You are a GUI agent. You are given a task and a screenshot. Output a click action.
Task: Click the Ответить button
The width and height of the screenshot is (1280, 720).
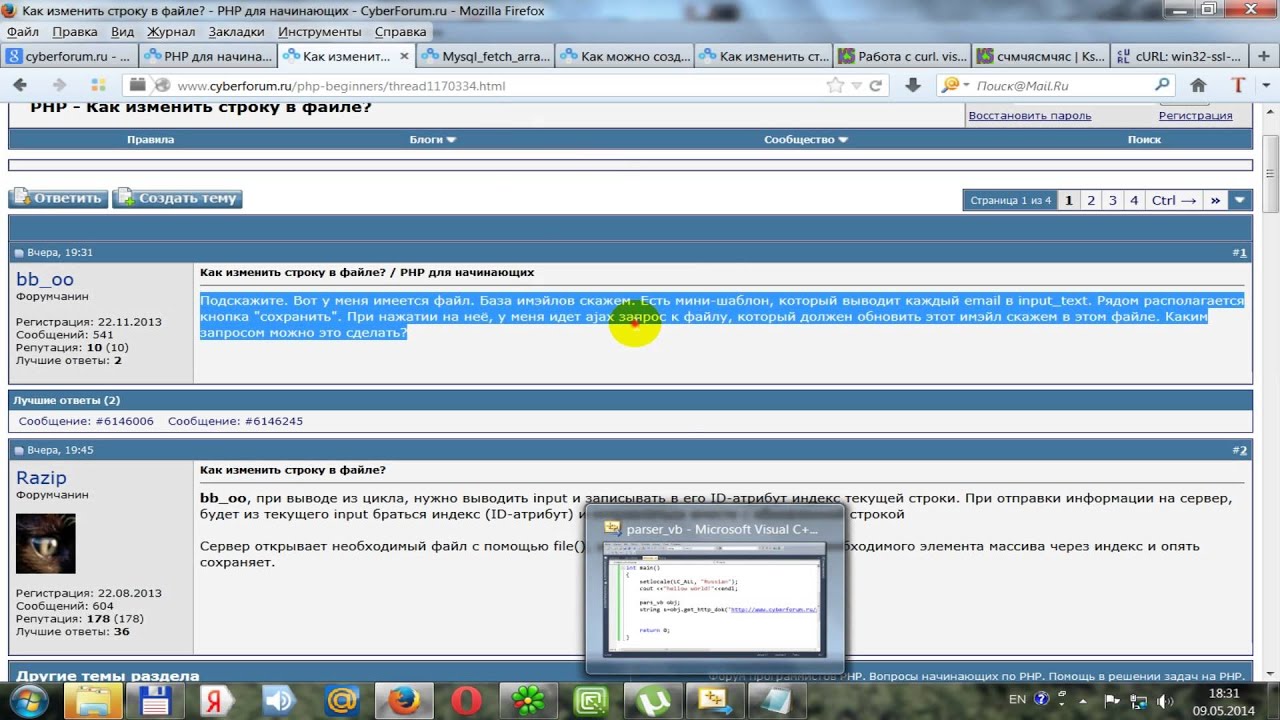click(x=58, y=198)
